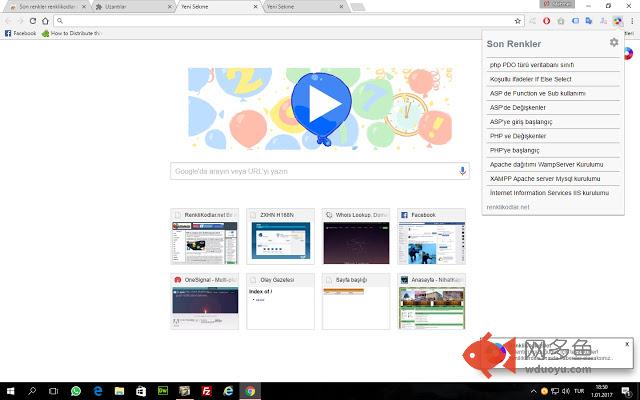This screenshot has width=640, height=400.
Task: Click the voice search microphone icon
Action: click(x=462, y=171)
